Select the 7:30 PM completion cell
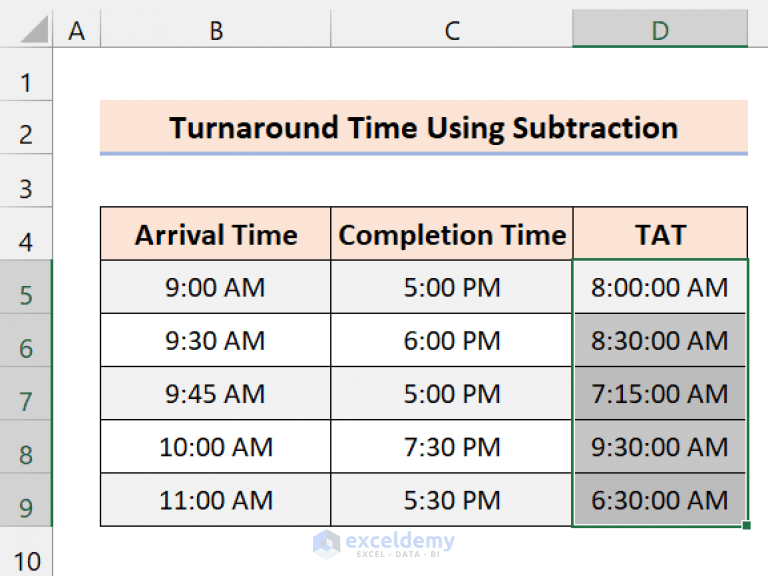Screen dimensions: 768x576 click(452, 446)
